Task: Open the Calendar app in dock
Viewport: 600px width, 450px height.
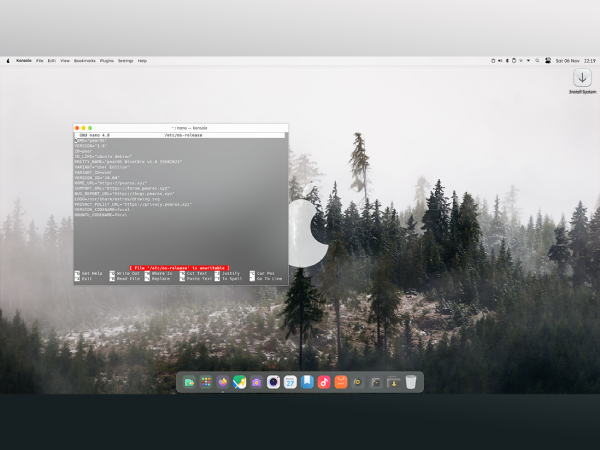Action: [290, 382]
